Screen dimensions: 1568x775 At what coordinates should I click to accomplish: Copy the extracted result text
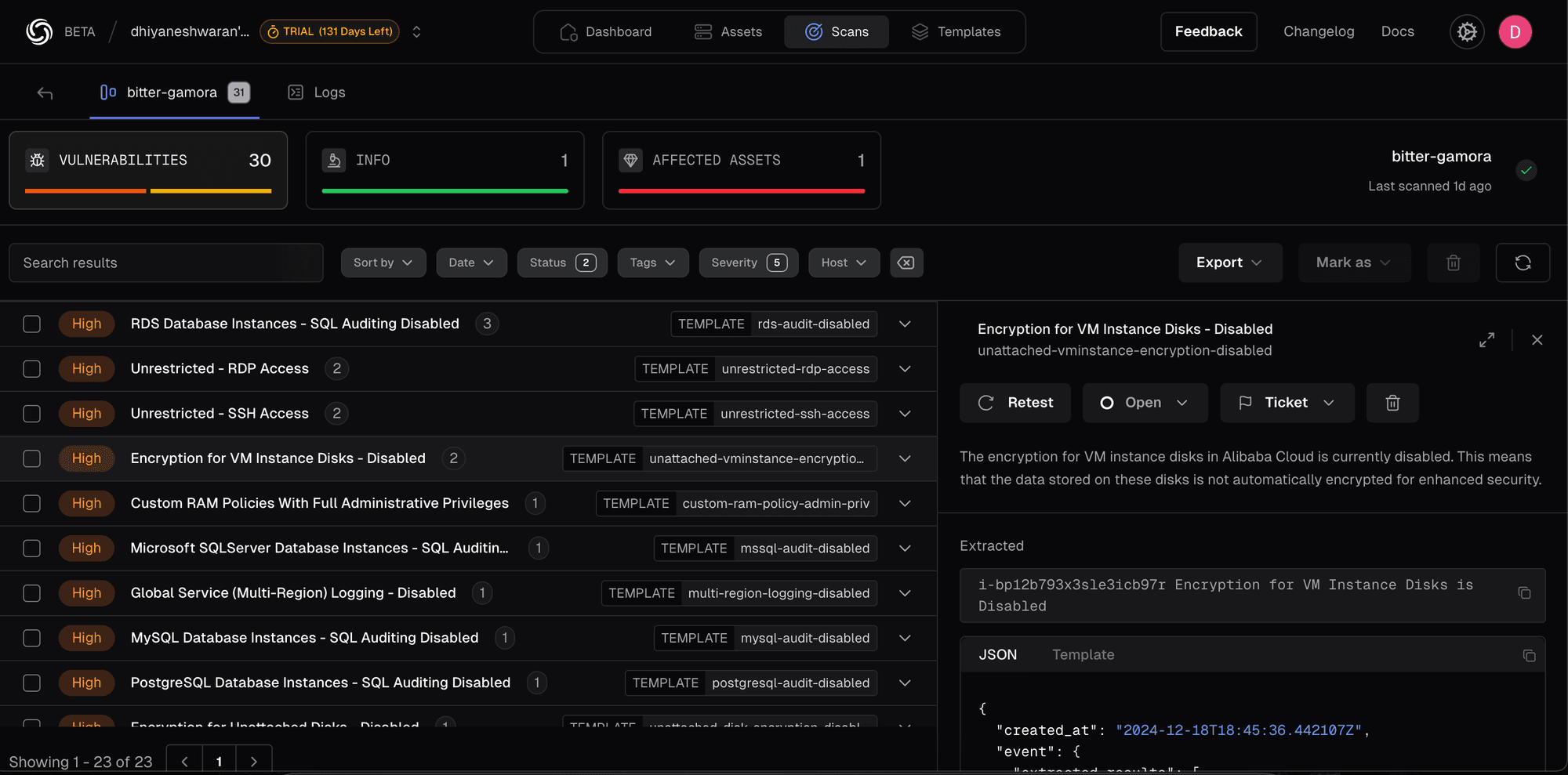point(1524,593)
